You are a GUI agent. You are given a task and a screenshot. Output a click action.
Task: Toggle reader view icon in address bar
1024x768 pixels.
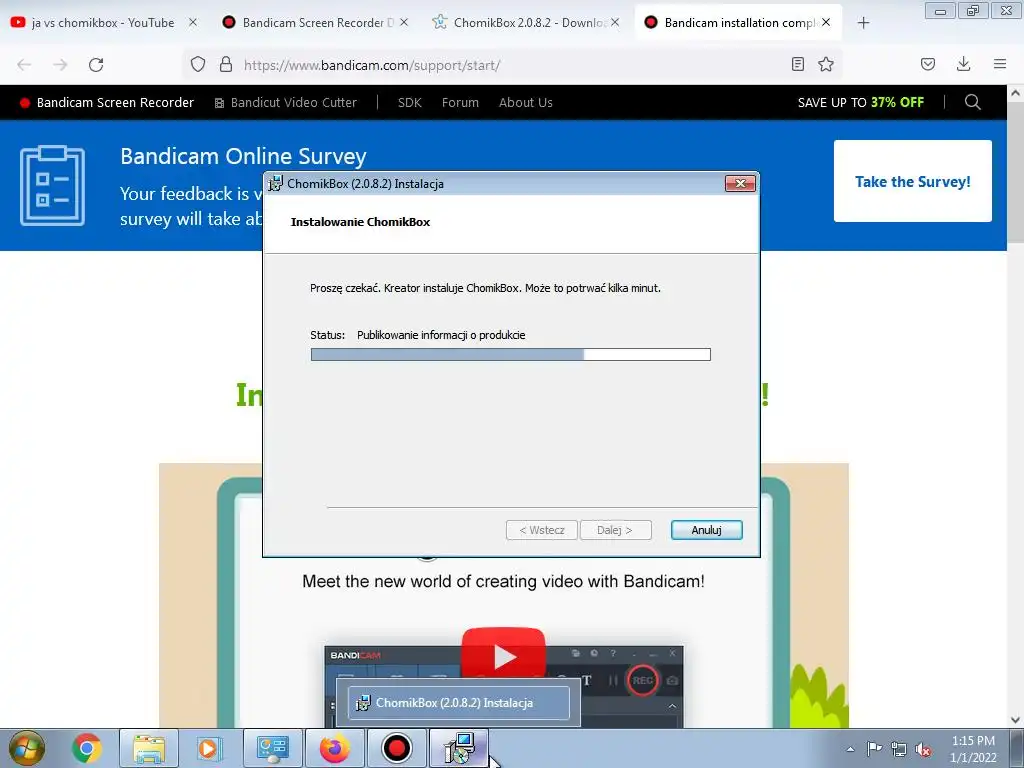(x=797, y=64)
